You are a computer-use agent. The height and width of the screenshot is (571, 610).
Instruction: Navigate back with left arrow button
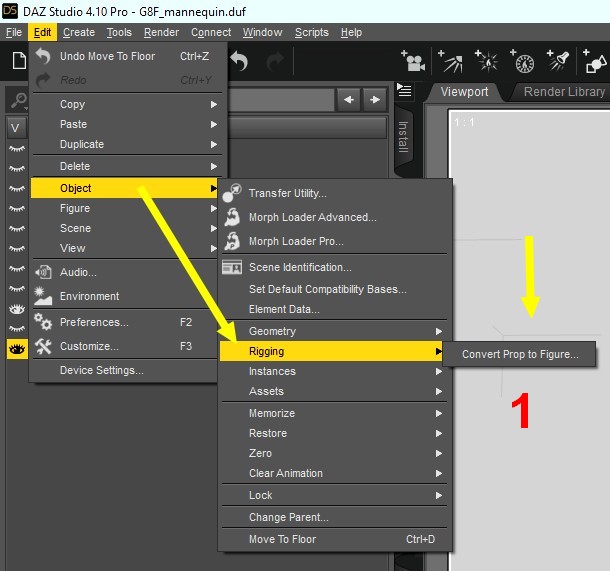click(x=349, y=100)
